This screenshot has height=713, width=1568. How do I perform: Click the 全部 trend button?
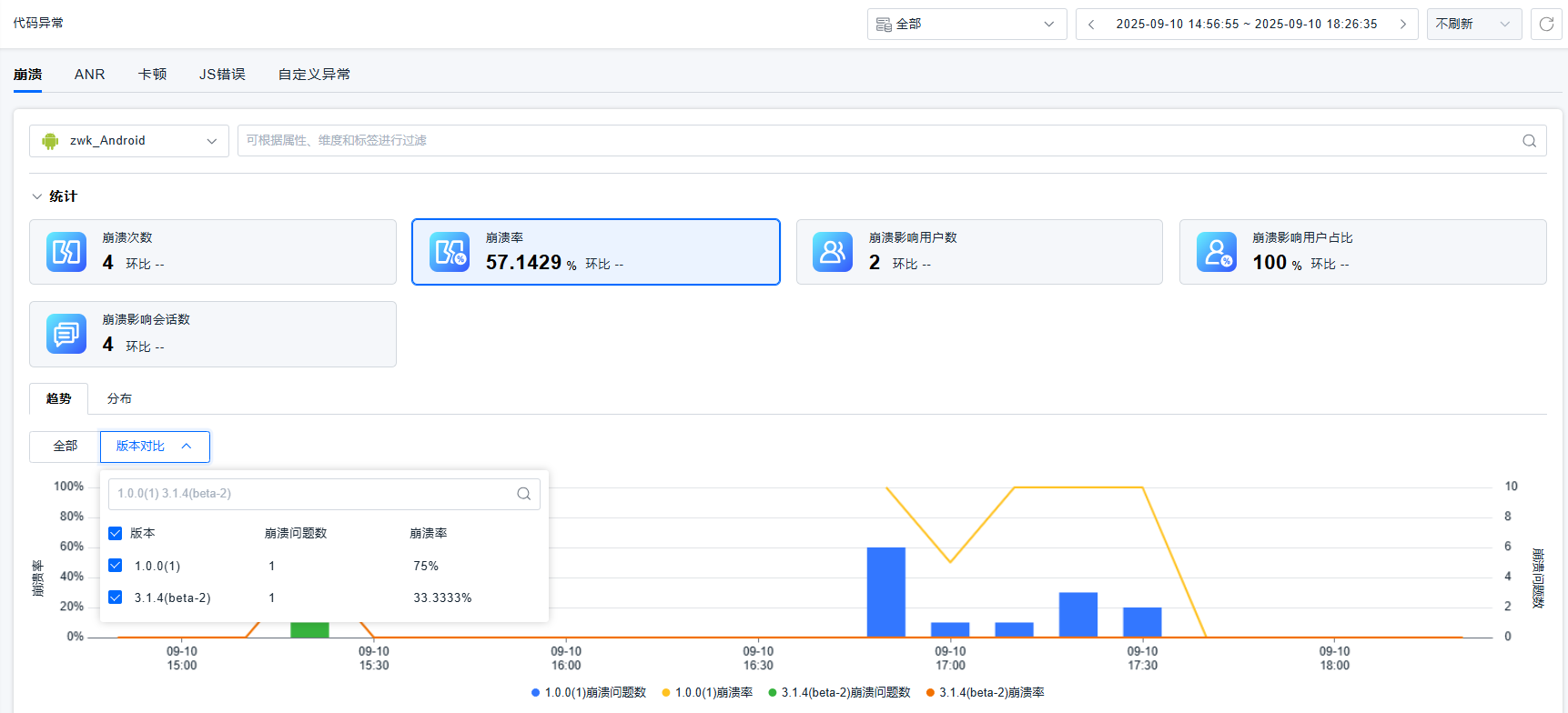pos(65,447)
